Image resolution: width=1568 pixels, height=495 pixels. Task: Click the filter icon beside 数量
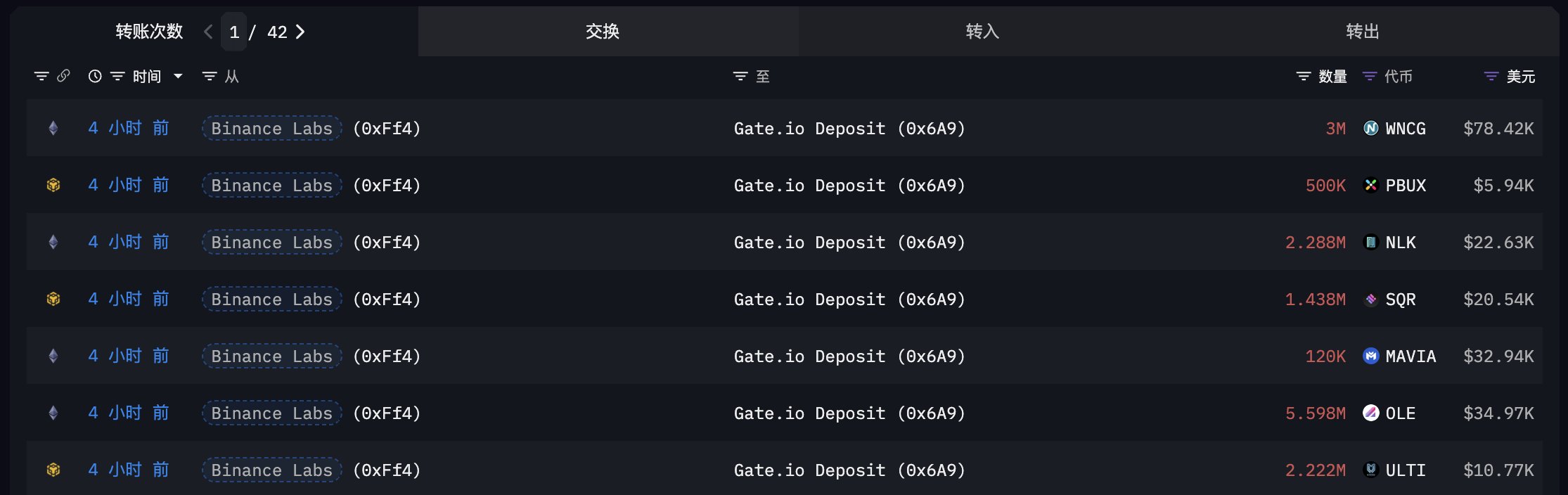click(1303, 76)
